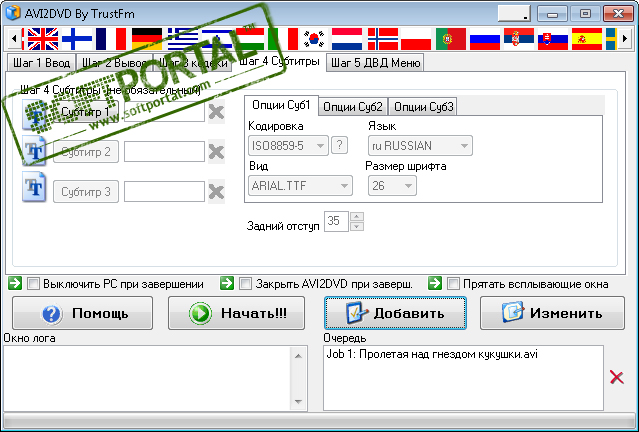
Task: Select Job 1: Пролетая над гнездом кукушки.avi
Action: [432, 354]
